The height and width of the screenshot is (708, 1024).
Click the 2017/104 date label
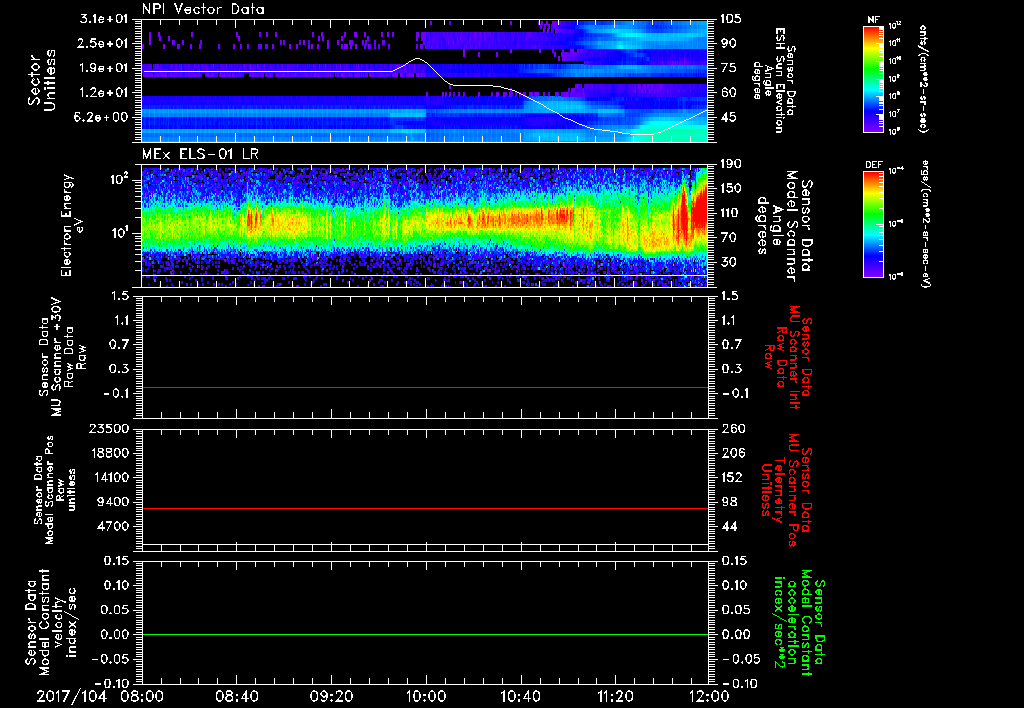70,695
